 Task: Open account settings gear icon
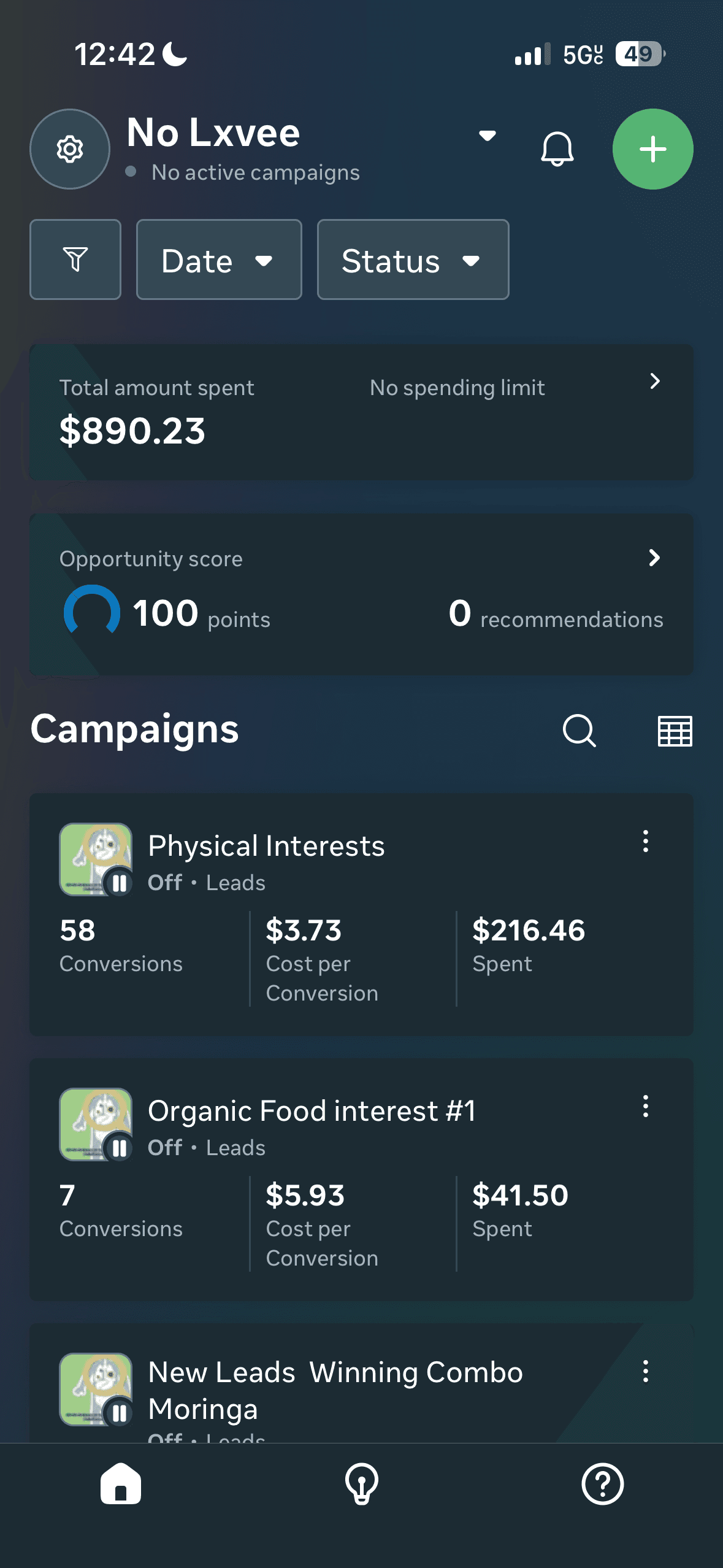[70, 149]
